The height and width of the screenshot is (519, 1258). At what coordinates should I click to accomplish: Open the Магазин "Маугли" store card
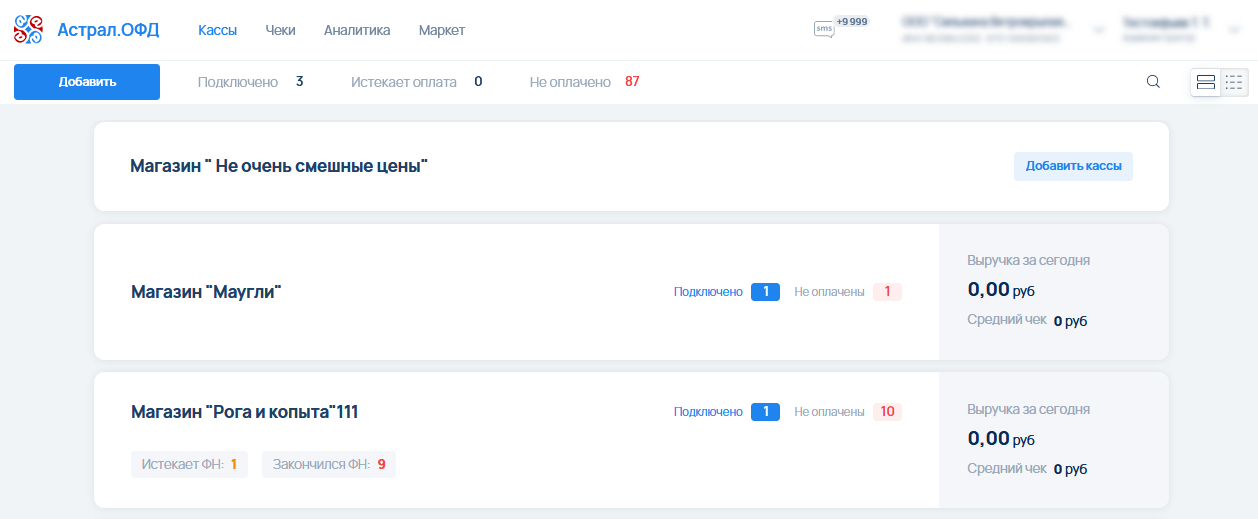[207, 292]
